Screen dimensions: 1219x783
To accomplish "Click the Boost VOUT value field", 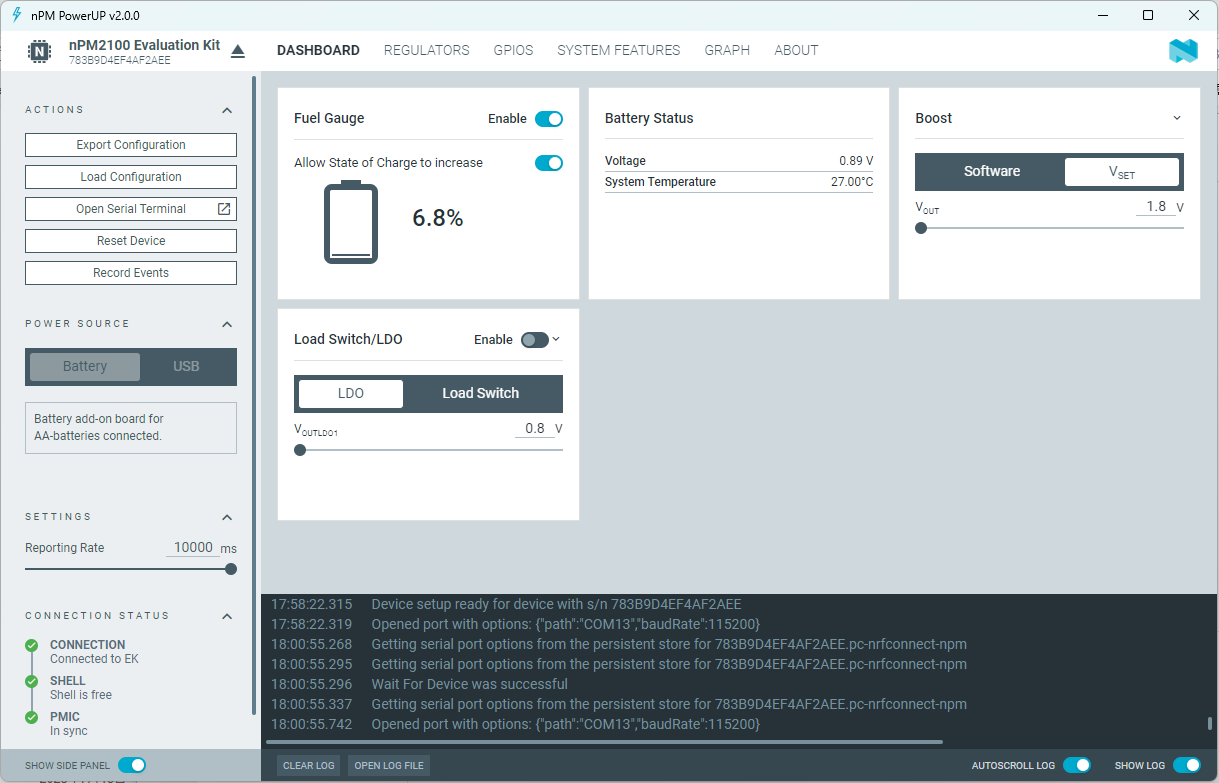I will (x=1155, y=207).
